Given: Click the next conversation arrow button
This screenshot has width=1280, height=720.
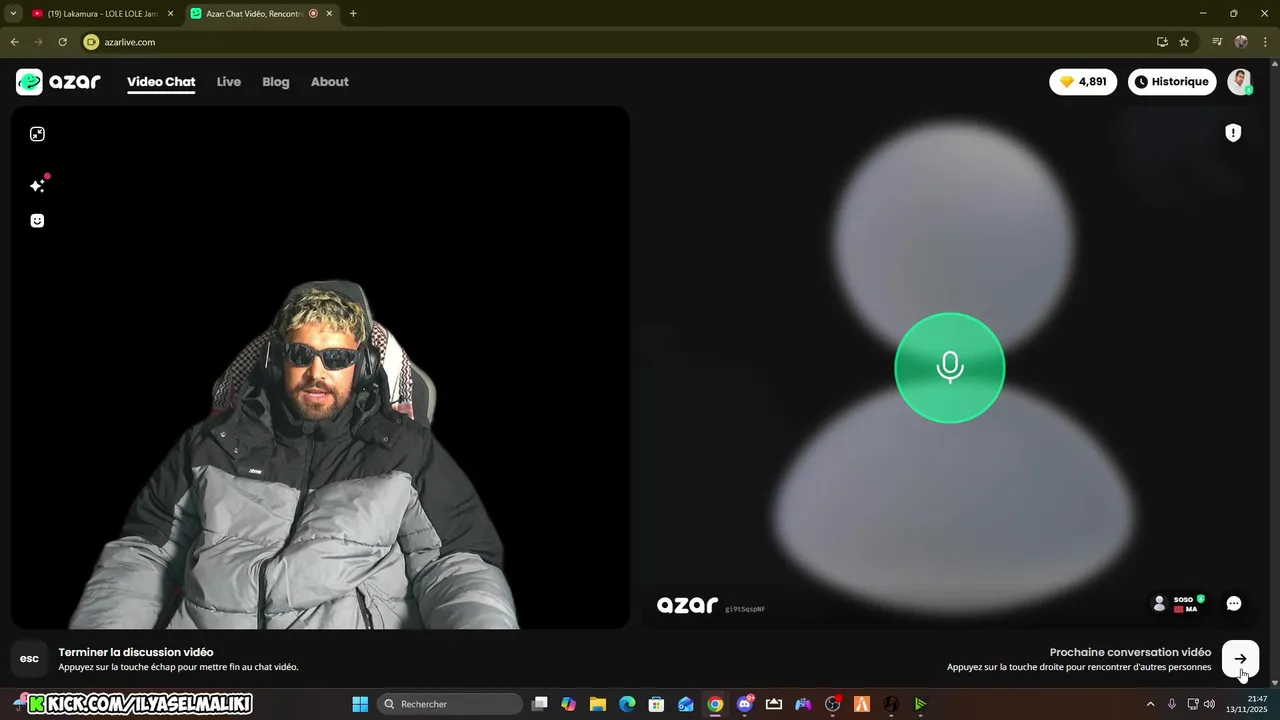Looking at the screenshot, I should pos(1240,659).
